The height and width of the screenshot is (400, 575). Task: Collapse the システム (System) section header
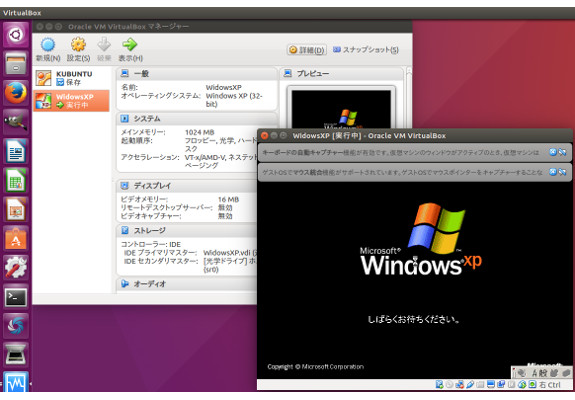click(x=197, y=119)
